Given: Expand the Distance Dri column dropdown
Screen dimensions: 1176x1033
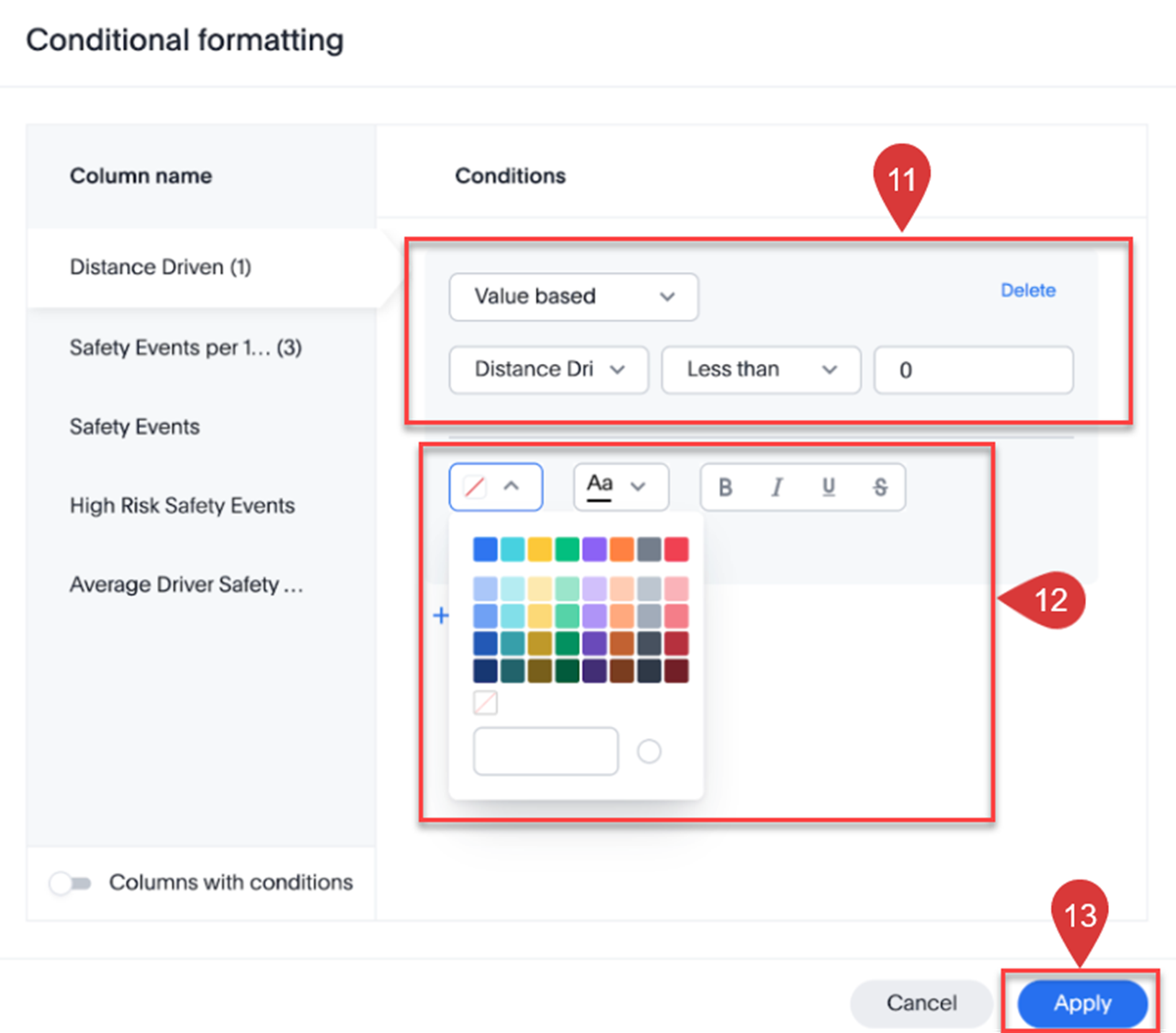Looking at the screenshot, I should click(x=548, y=369).
